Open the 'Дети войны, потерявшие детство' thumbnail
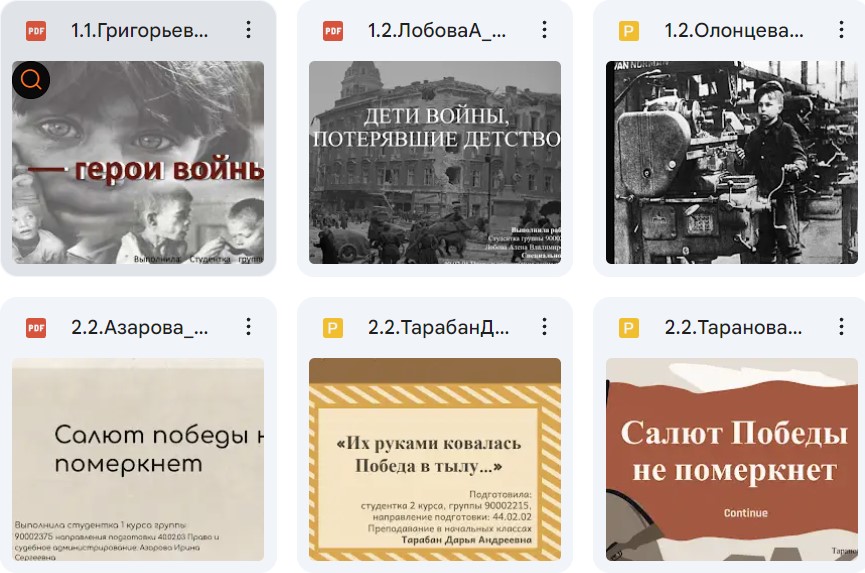This screenshot has width=865, height=573. (435, 162)
